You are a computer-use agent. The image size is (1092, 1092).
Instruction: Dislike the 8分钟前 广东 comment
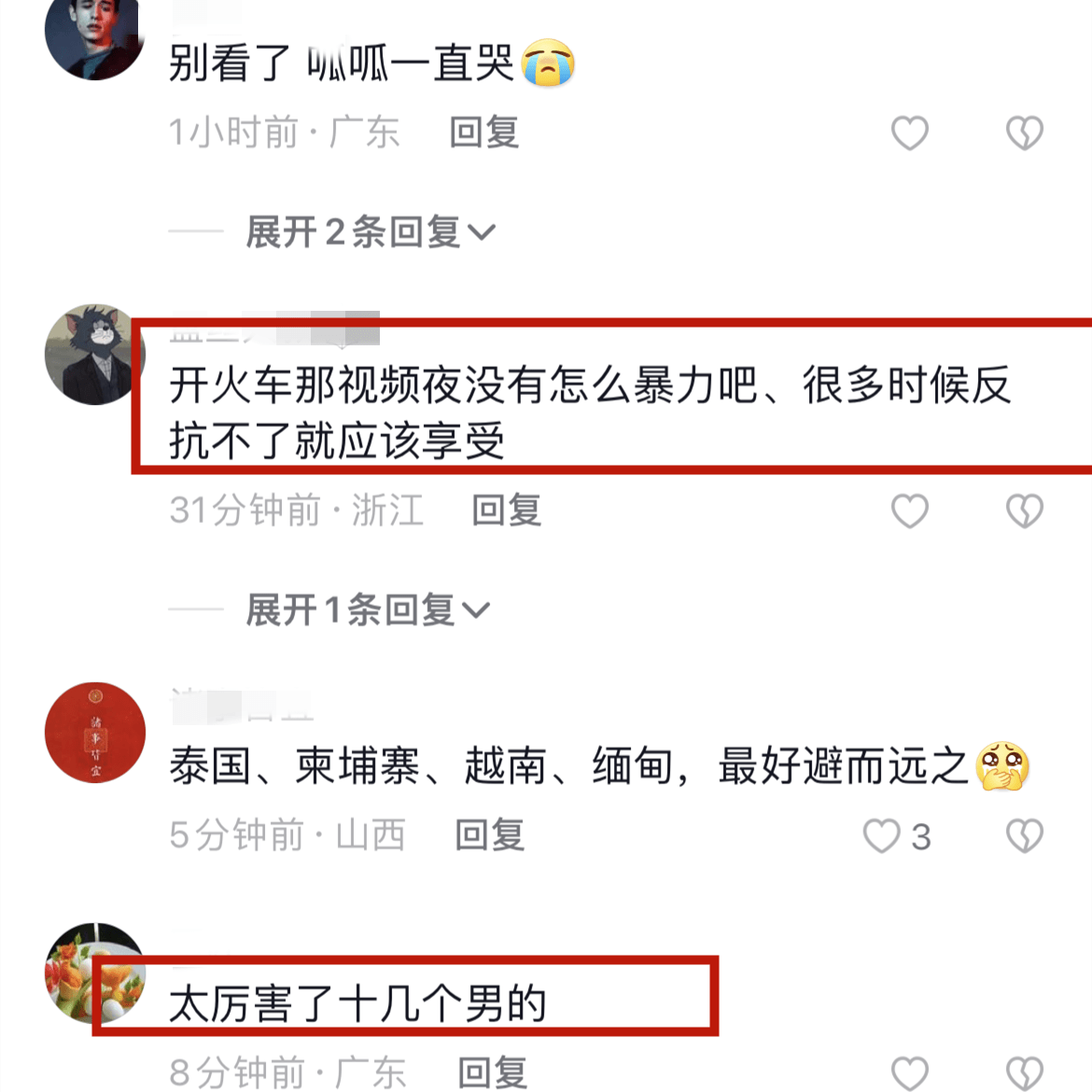tap(1025, 1073)
